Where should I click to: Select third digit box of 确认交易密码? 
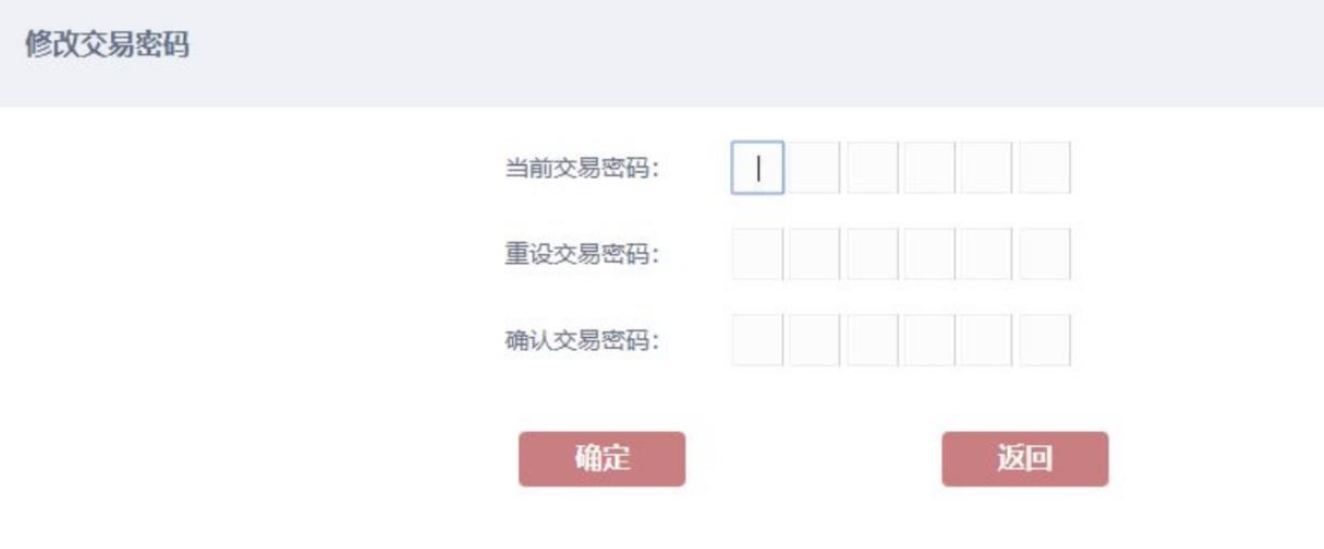pos(872,340)
